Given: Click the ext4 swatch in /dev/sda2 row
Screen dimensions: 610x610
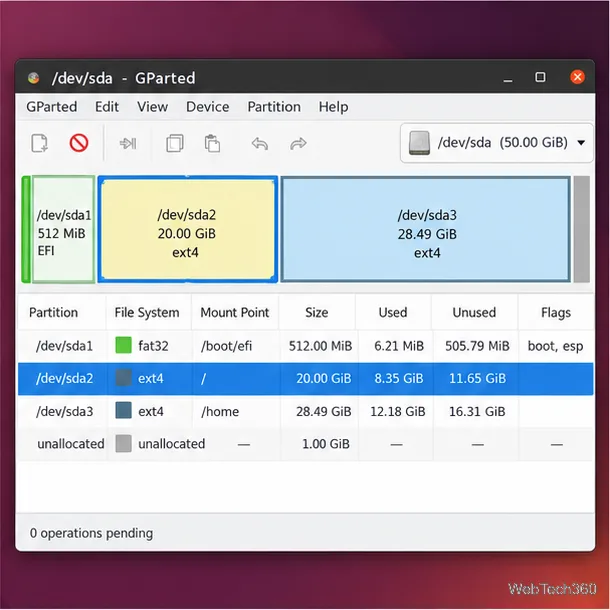Looking at the screenshot, I should tap(124, 378).
